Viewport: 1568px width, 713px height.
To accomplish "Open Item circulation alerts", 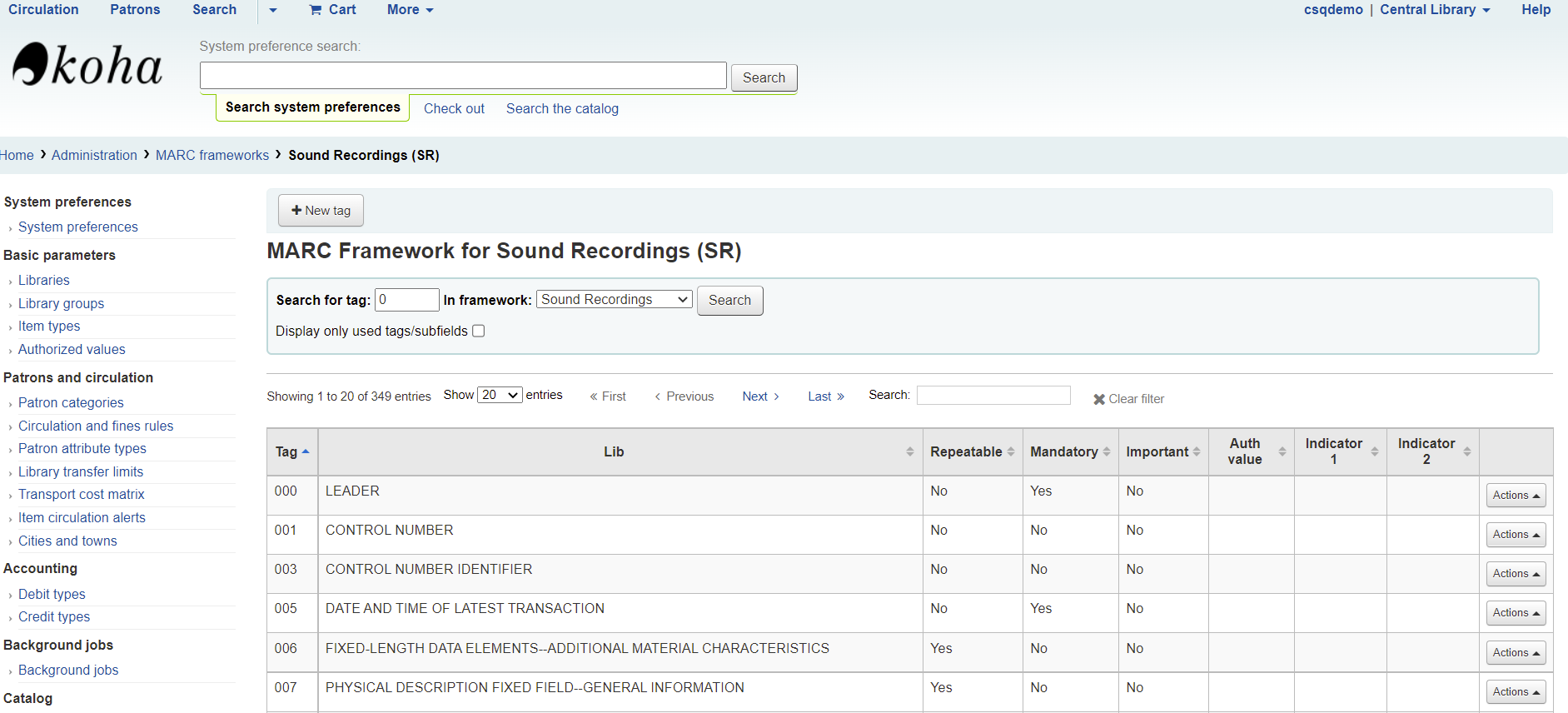I will pyautogui.click(x=82, y=518).
